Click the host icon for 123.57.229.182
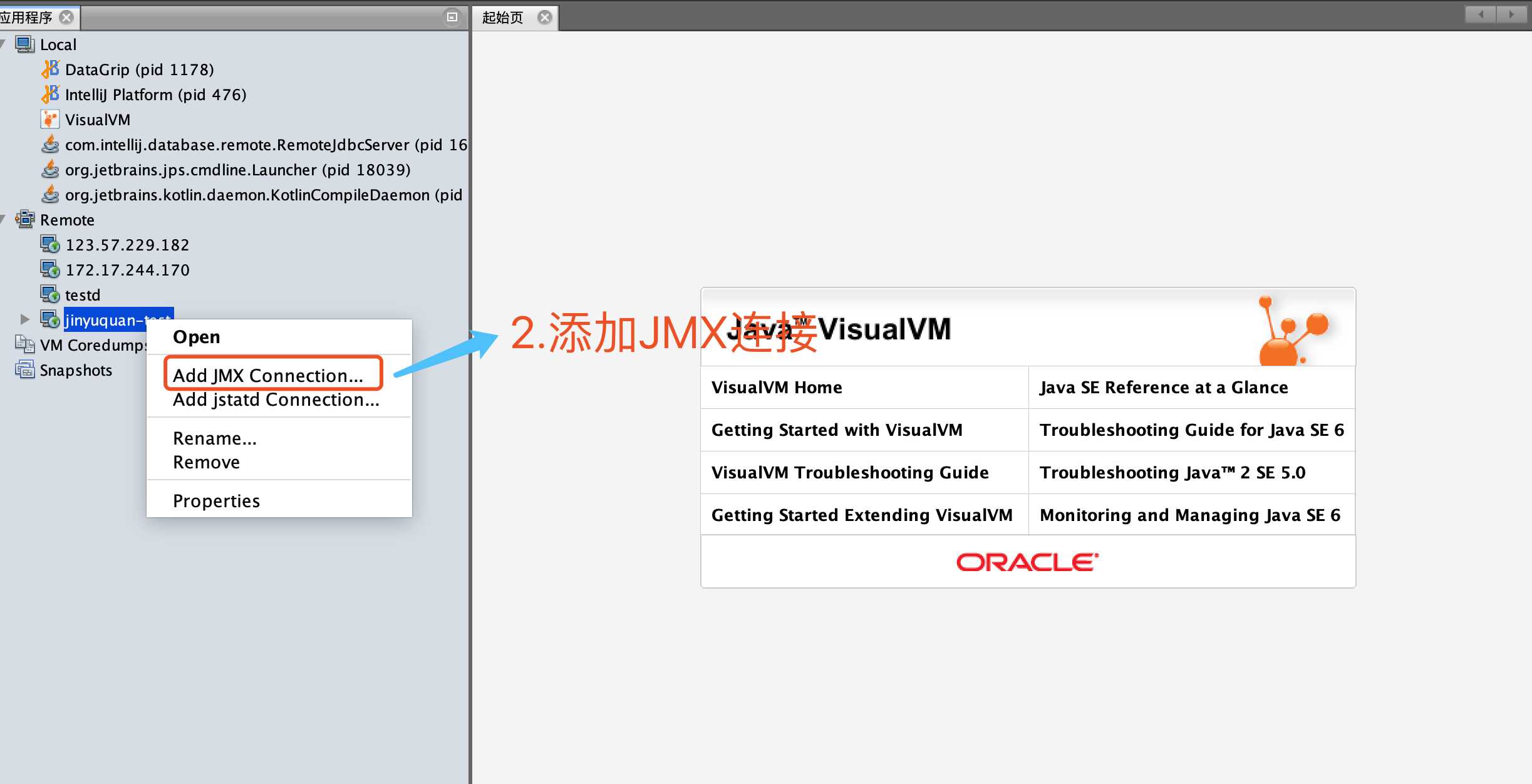This screenshot has height=784, width=1532. pos(50,245)
